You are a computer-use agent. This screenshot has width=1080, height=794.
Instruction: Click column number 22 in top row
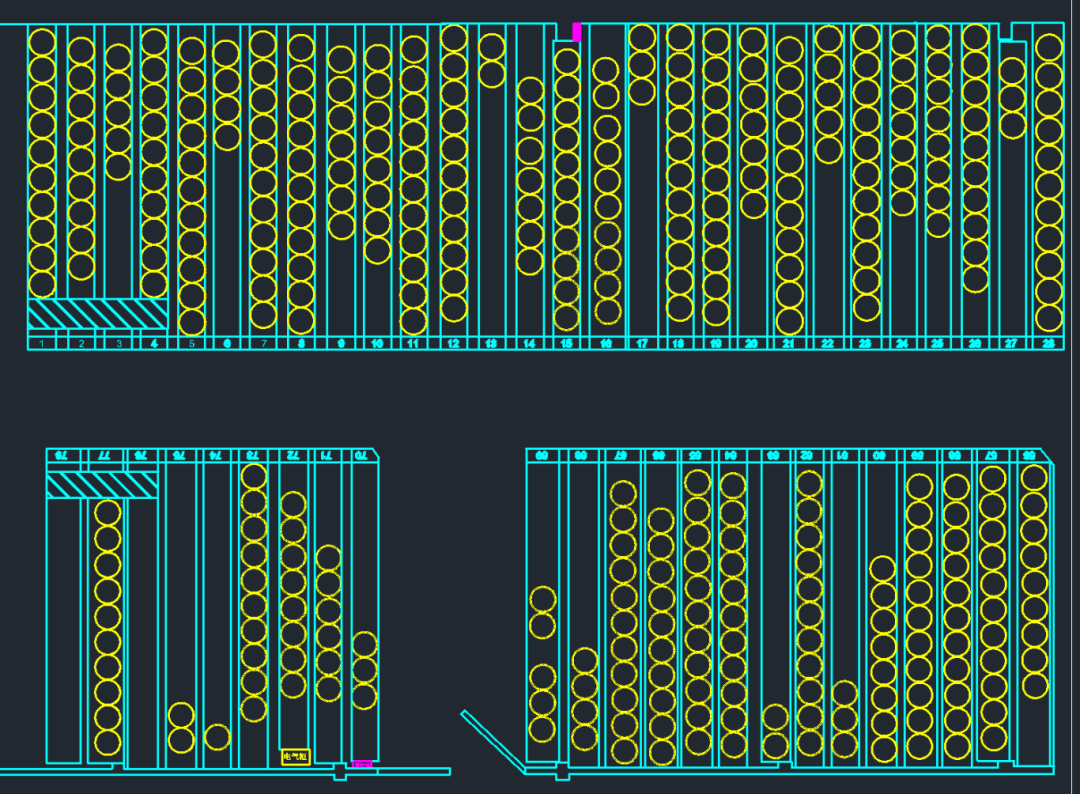tap(828, 343)
